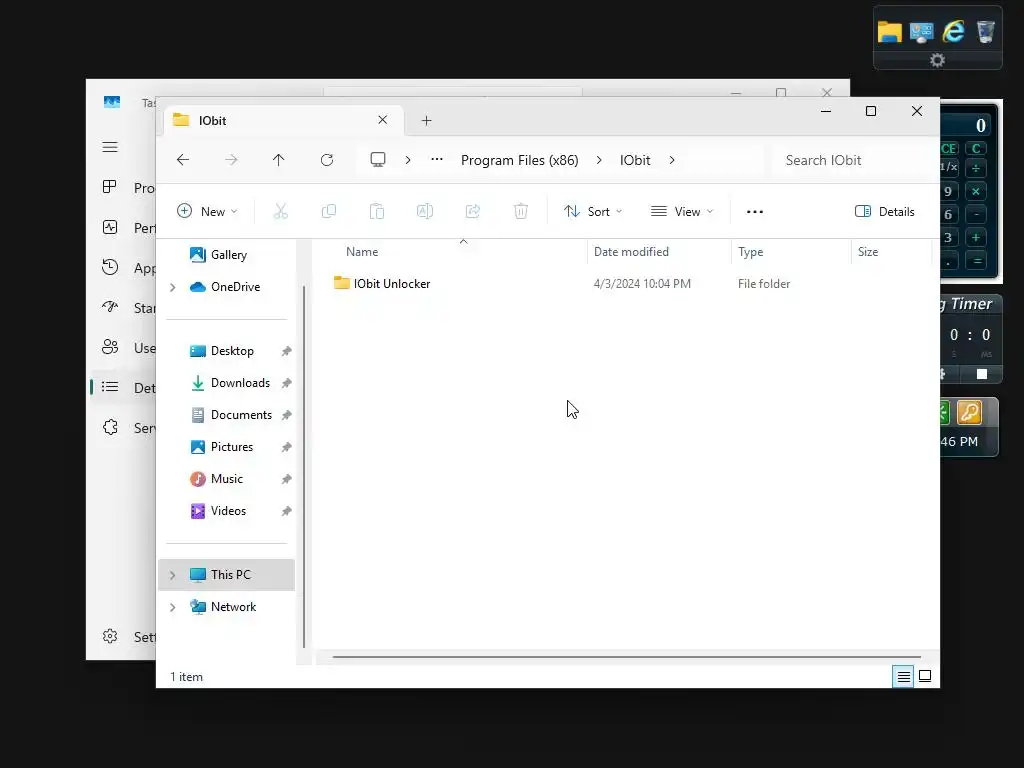Click the Share icon in toolbar
The width and height of the screenshot is (1024, 768).
pyautogui.click(x=473, y=212)
